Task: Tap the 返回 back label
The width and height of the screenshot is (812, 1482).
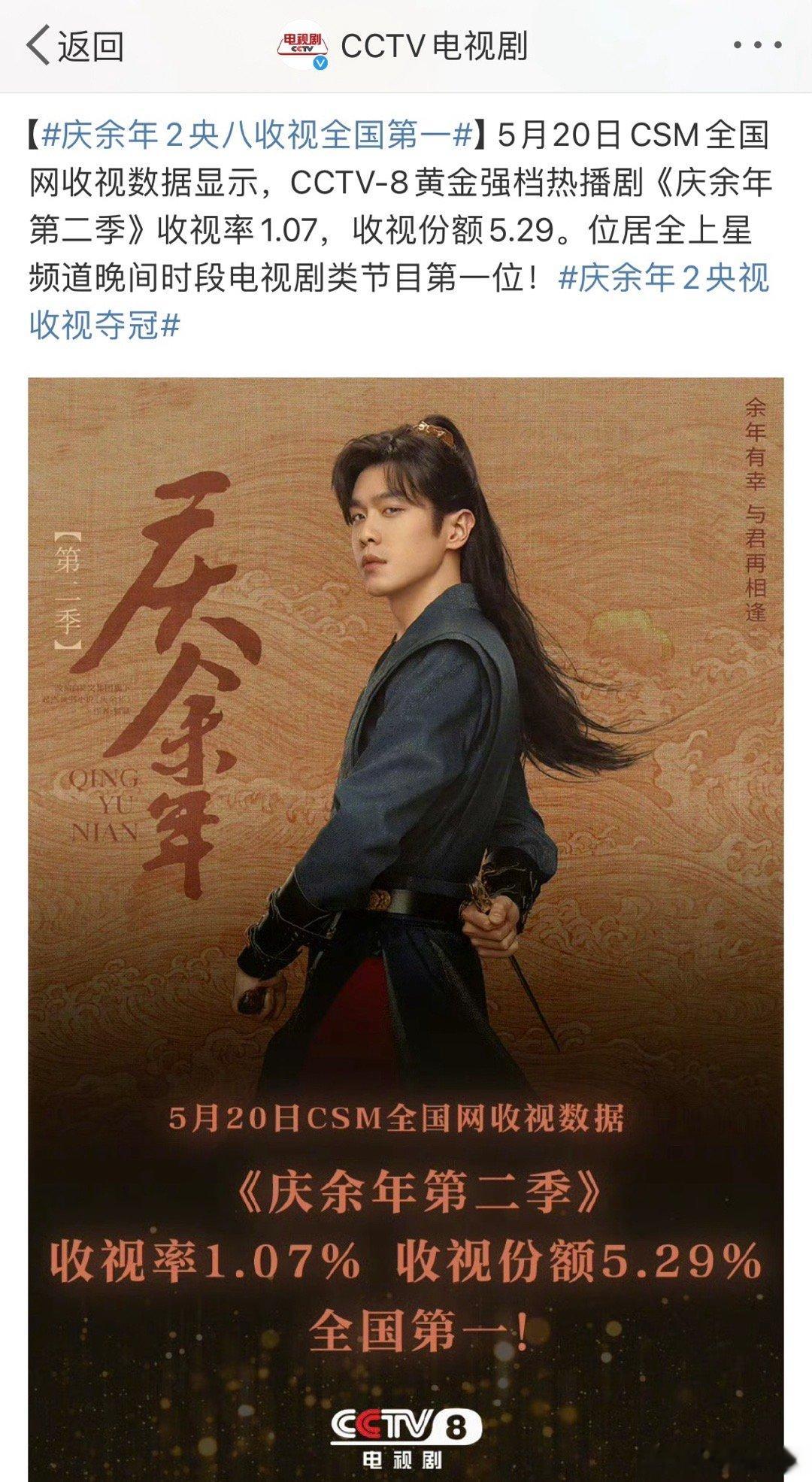Action: 90,47
